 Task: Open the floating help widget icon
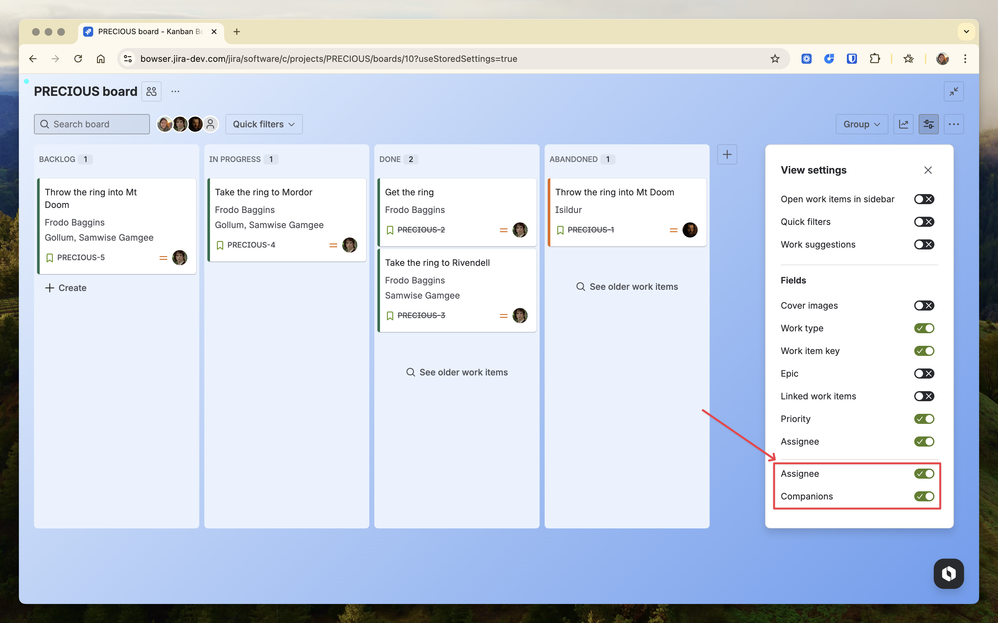[x=948, y=573]
